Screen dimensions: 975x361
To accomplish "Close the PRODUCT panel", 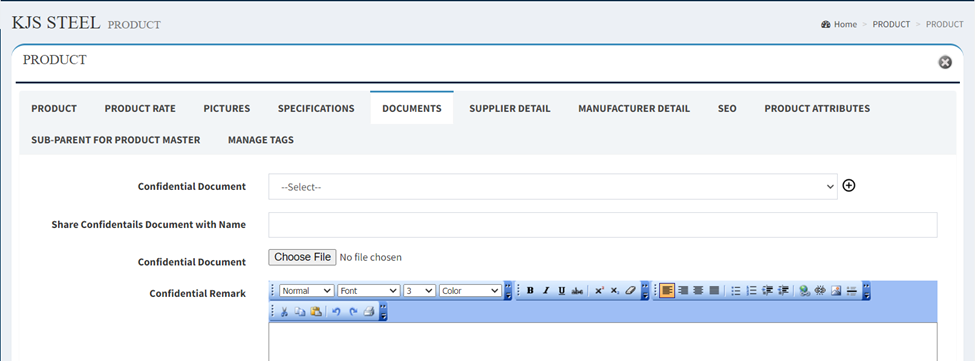I will pyautogui.click(x=945, y=62).
